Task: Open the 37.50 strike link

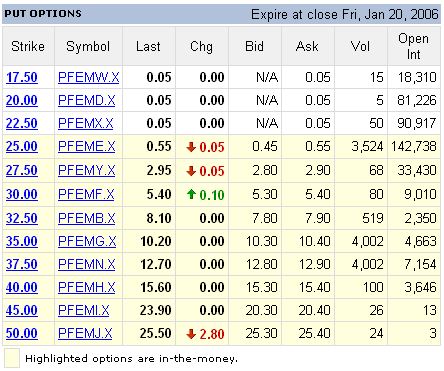Action: (x=22, y=264)
